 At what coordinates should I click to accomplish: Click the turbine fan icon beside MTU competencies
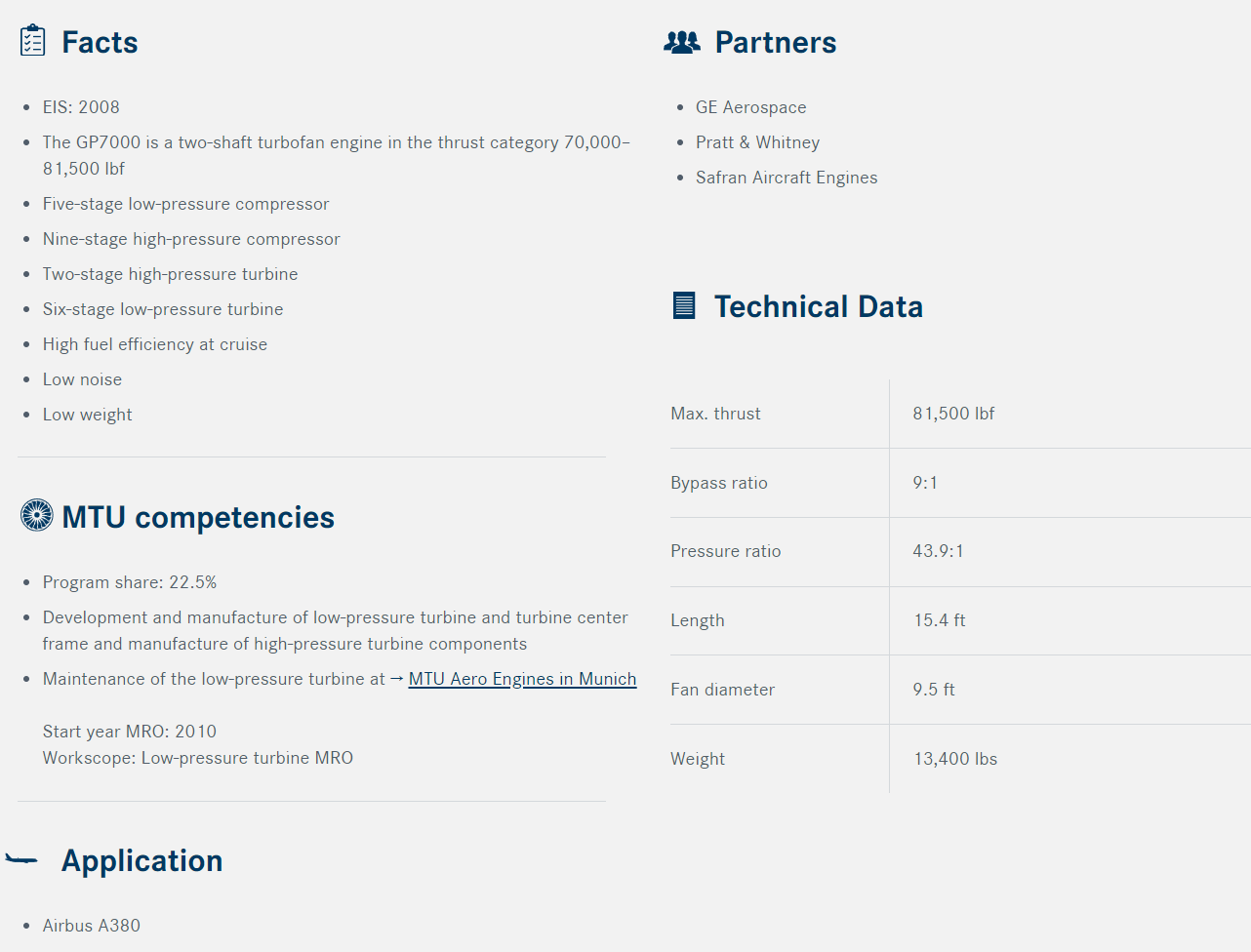[x=37, y=515]
